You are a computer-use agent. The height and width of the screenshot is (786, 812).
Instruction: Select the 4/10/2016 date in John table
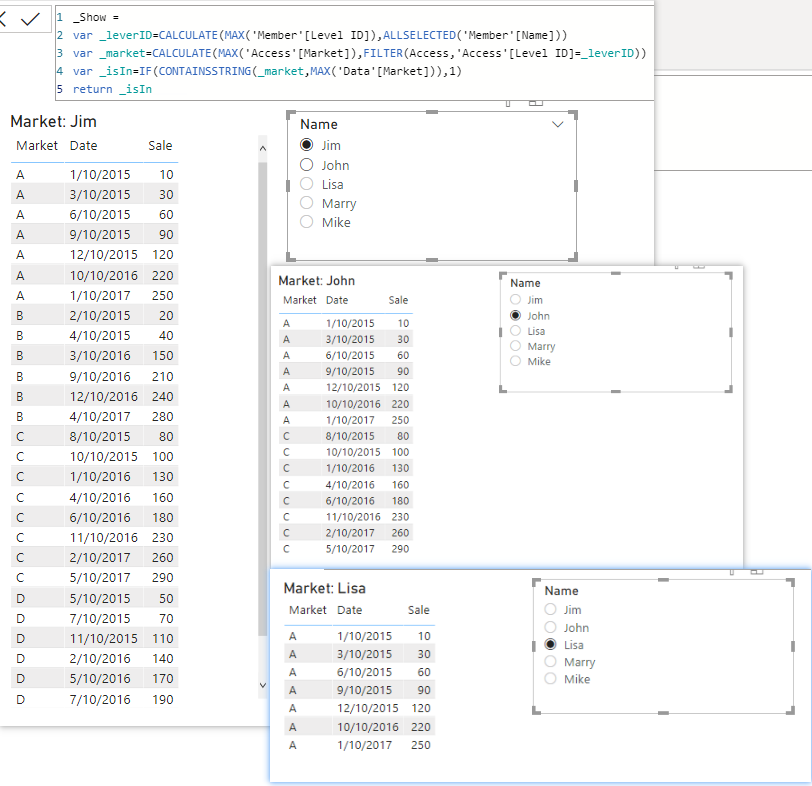click(350, 485)
